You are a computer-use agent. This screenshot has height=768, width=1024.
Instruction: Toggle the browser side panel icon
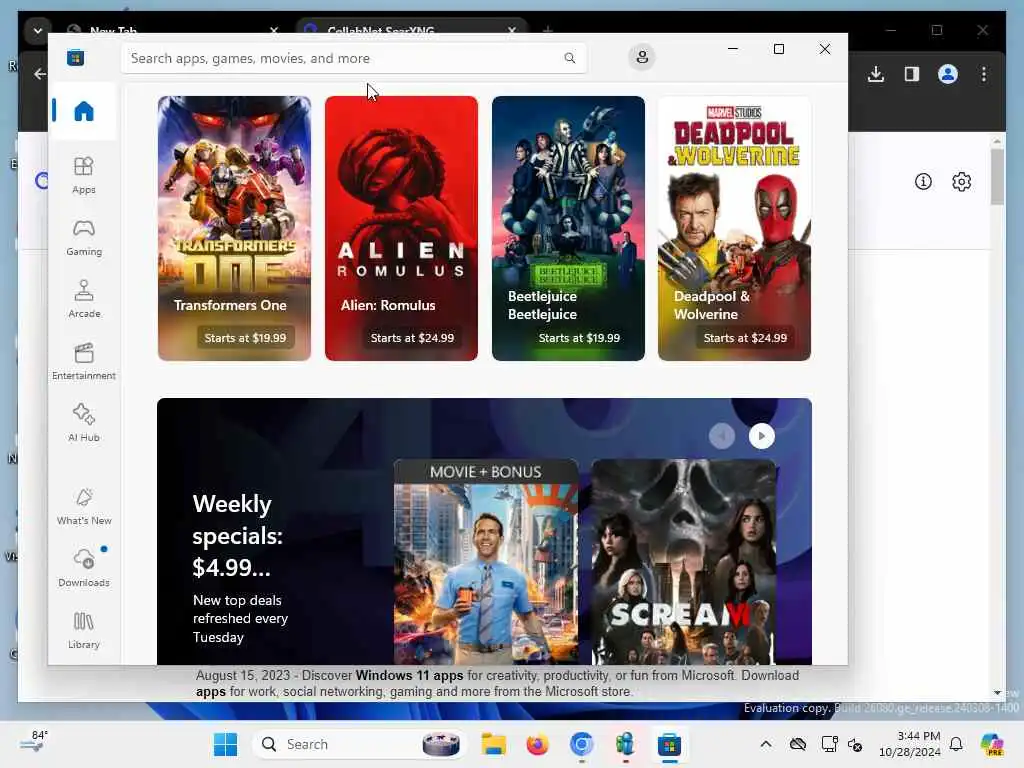coord(912,74)
